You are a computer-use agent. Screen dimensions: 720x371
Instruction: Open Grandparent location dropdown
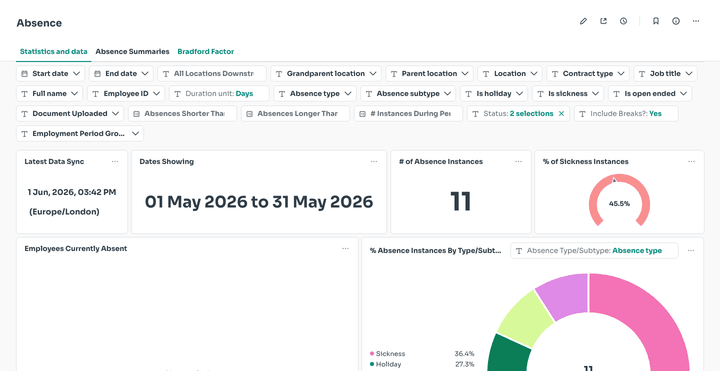326,73
